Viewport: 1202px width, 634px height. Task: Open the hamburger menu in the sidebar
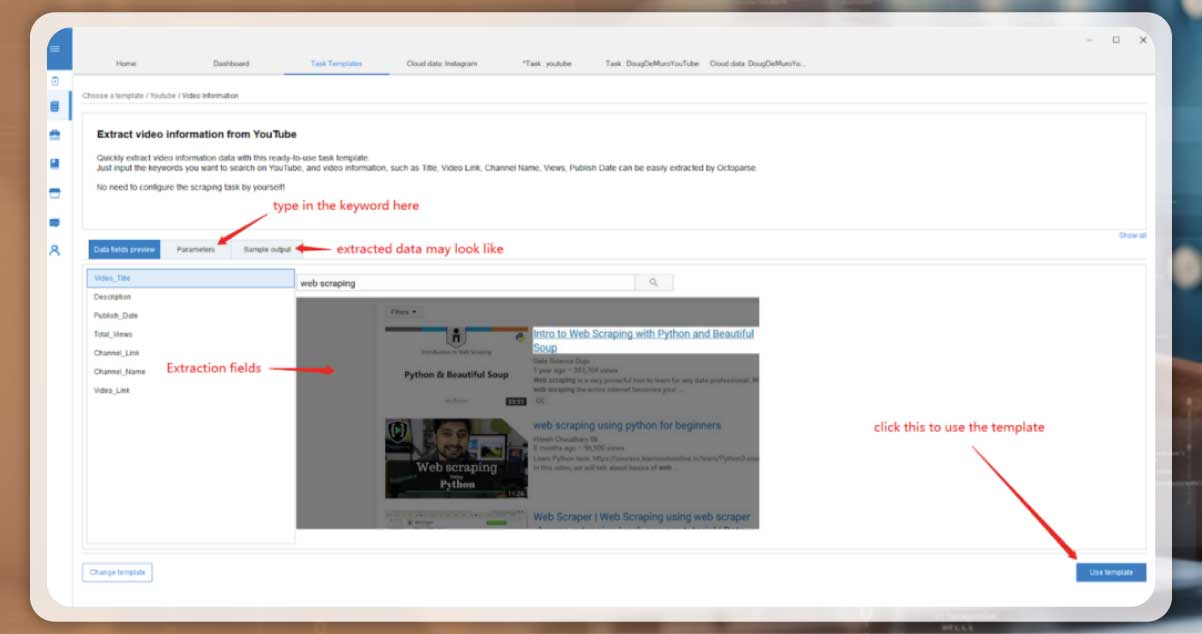pyautogui.click(x=54, y=49)
